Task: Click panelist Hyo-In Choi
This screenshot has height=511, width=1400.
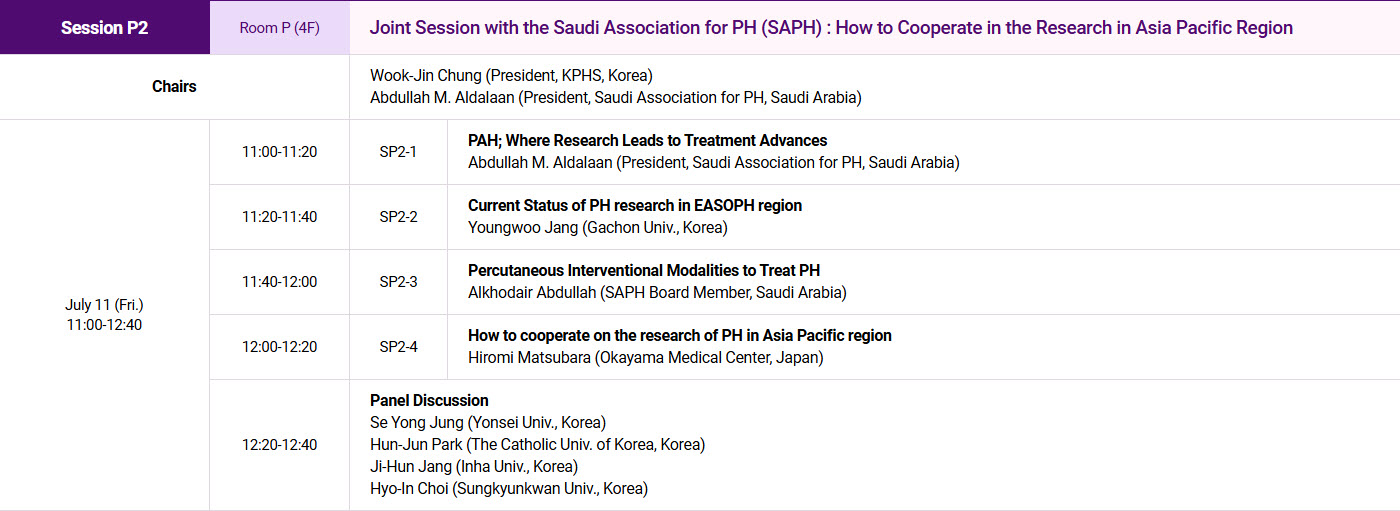Action: 508,489
